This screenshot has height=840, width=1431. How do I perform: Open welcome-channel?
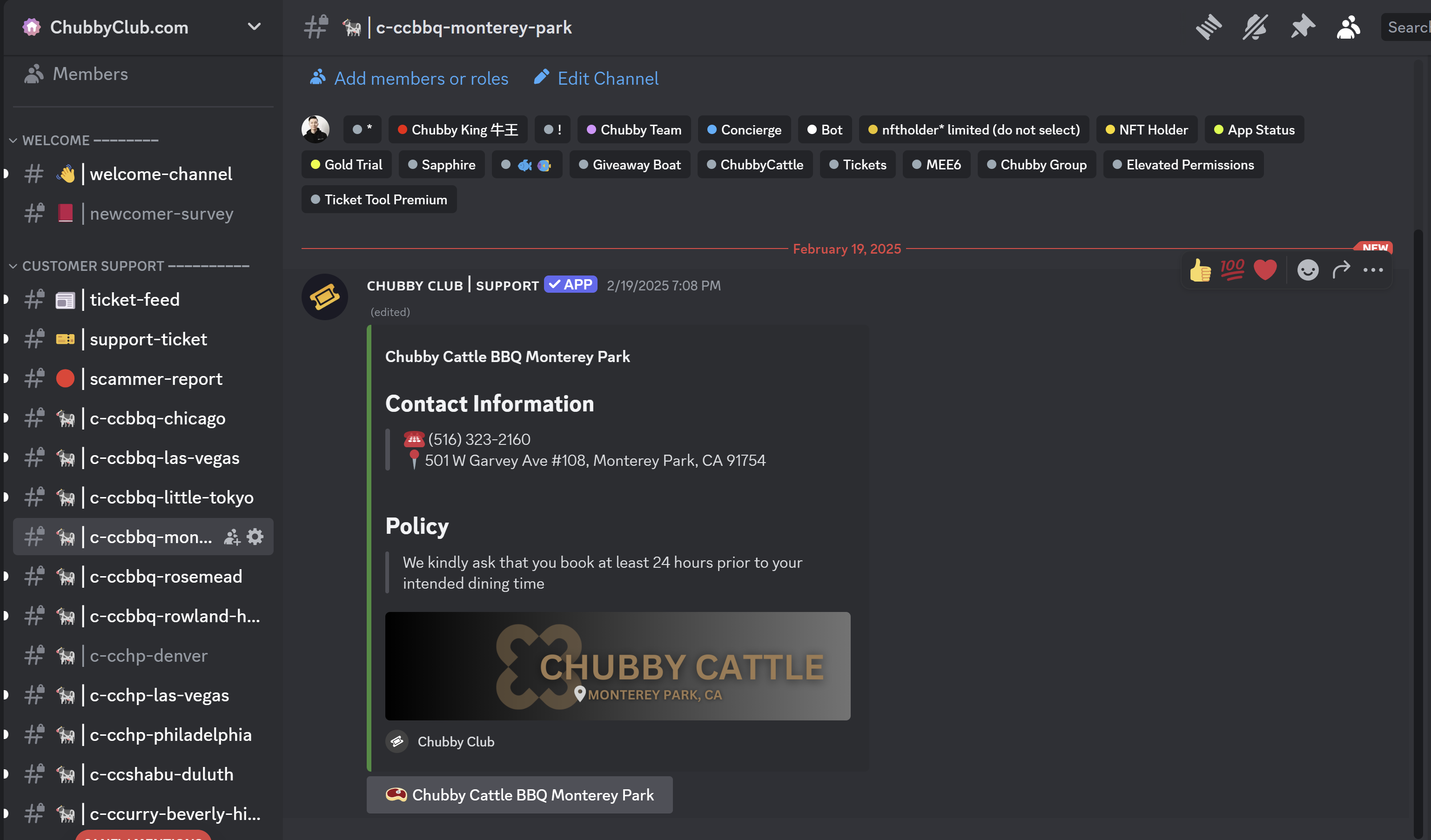(x=143, y=174)
